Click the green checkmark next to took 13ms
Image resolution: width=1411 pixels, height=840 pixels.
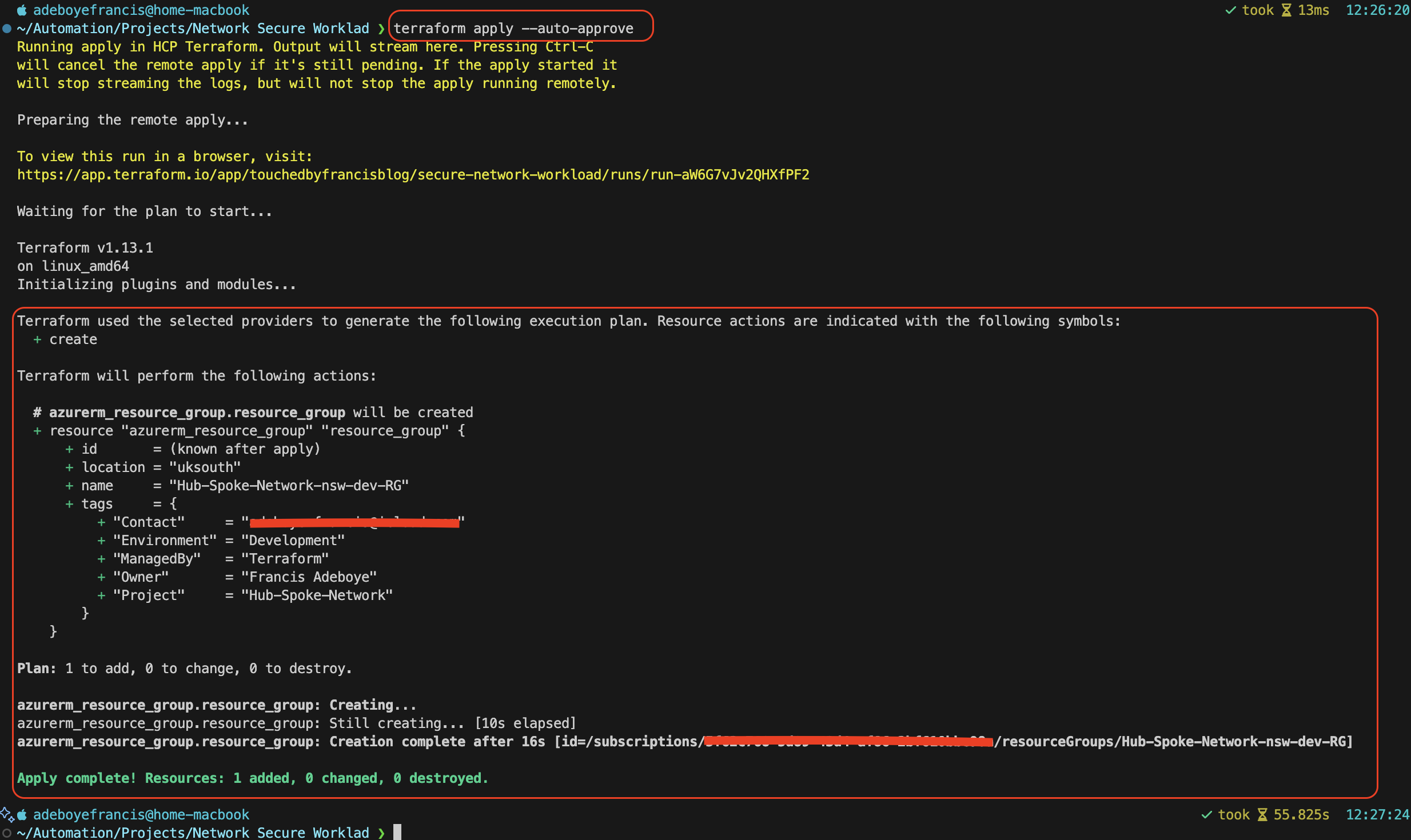(1231, 10)
